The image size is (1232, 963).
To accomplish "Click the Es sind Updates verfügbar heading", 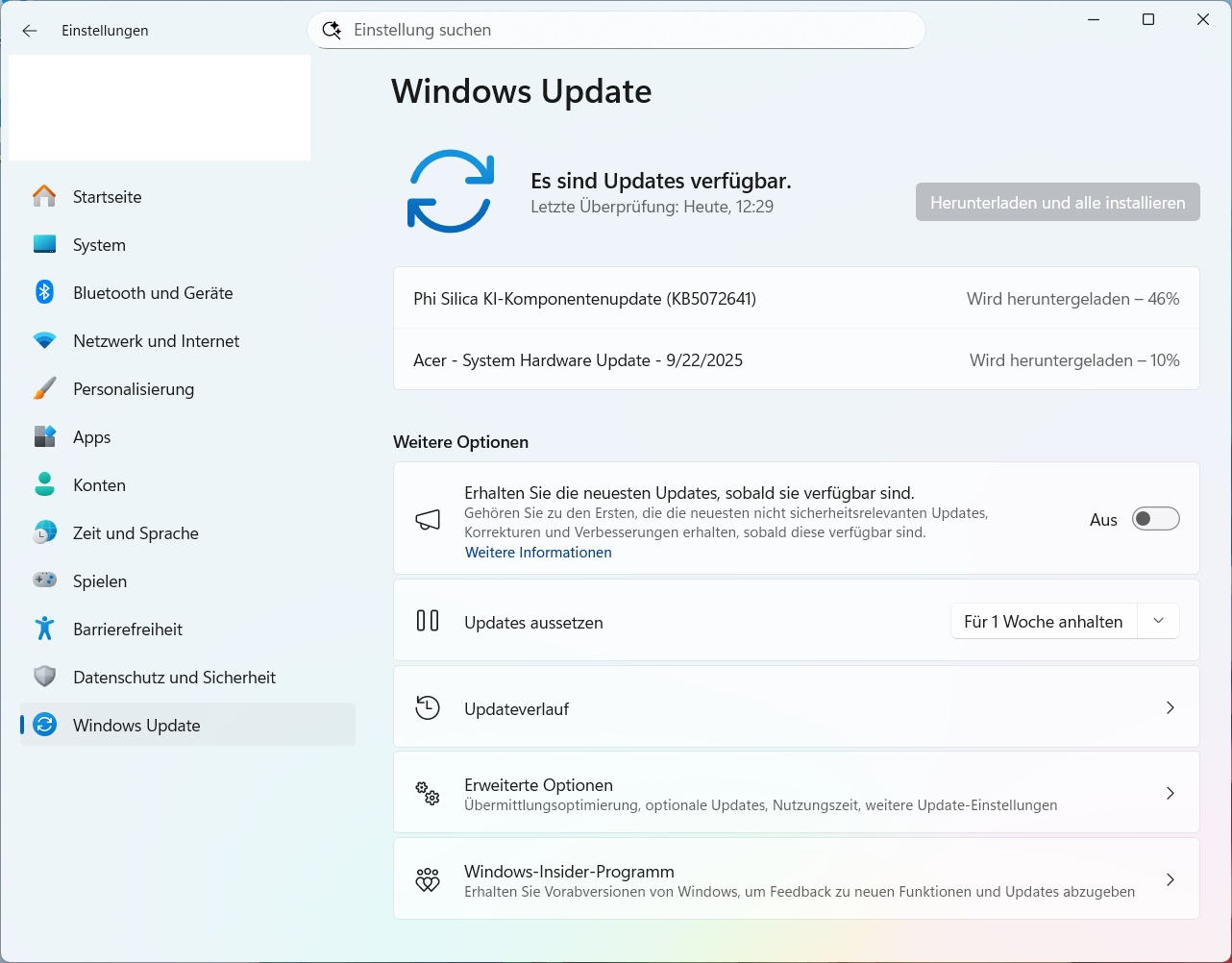I will (x=661, y=181).
